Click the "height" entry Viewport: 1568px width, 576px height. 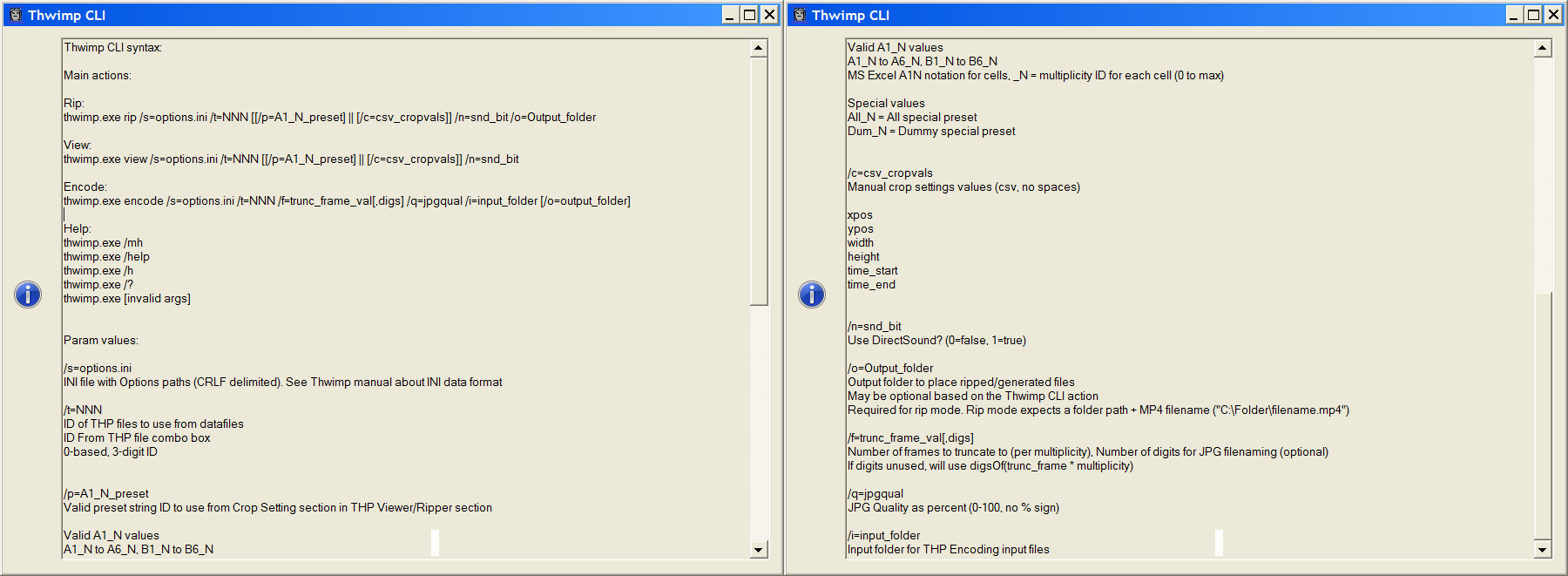(x=863, y=257)
